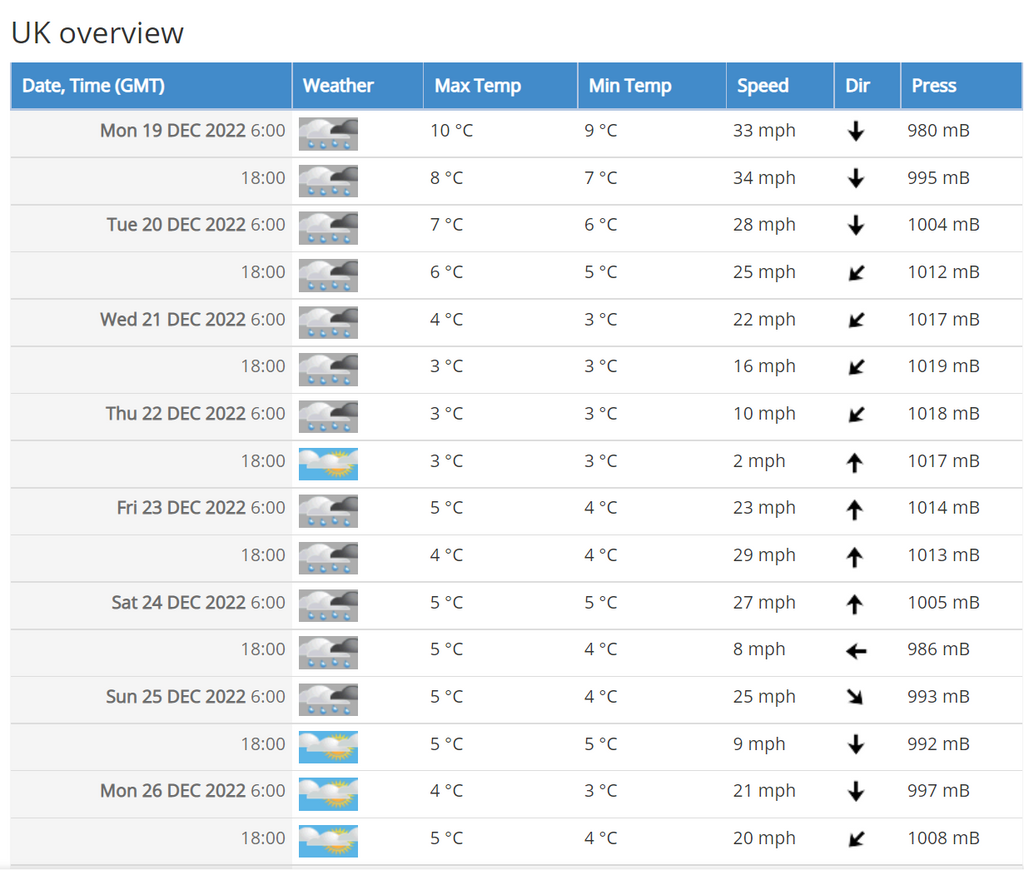
Task: Click the 28 mph speed value
Action: coord(764,225)
